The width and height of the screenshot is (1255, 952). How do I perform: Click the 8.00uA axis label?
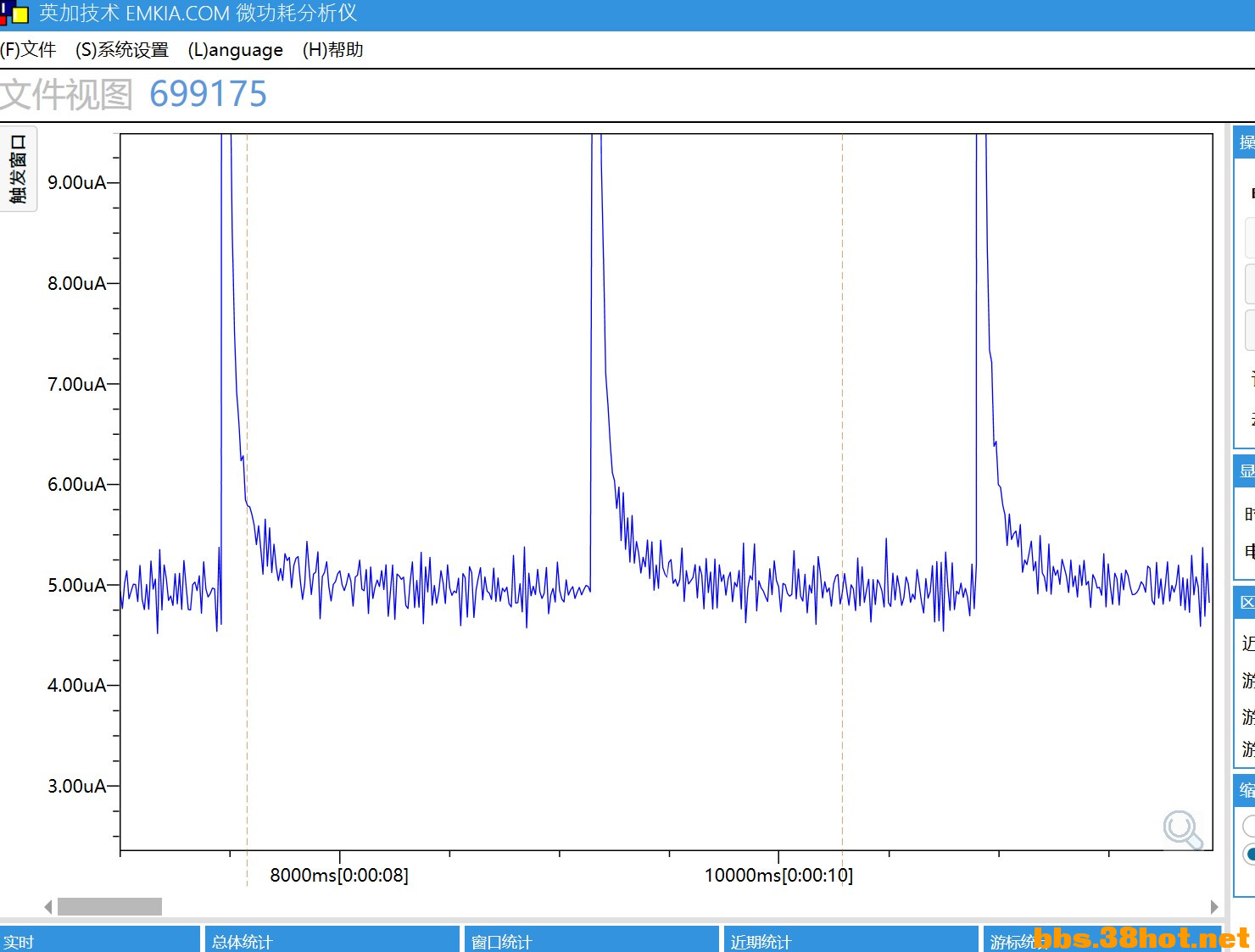coord(77,283)
